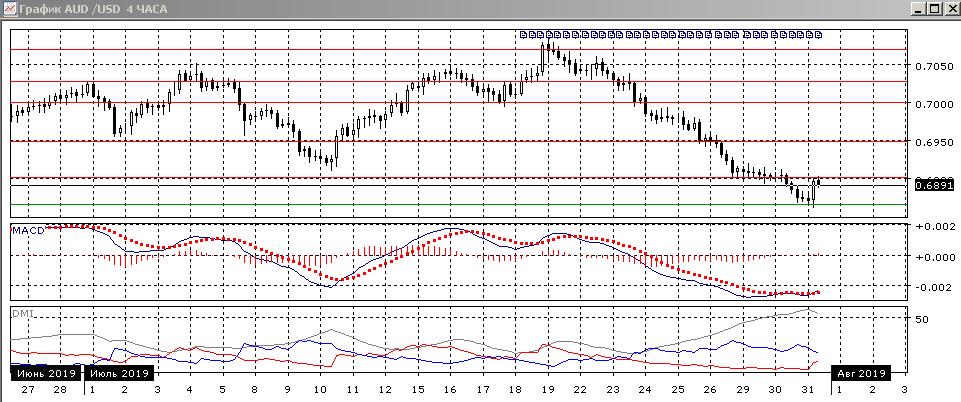Click the first news marker icon above the candles

(523, 34)
